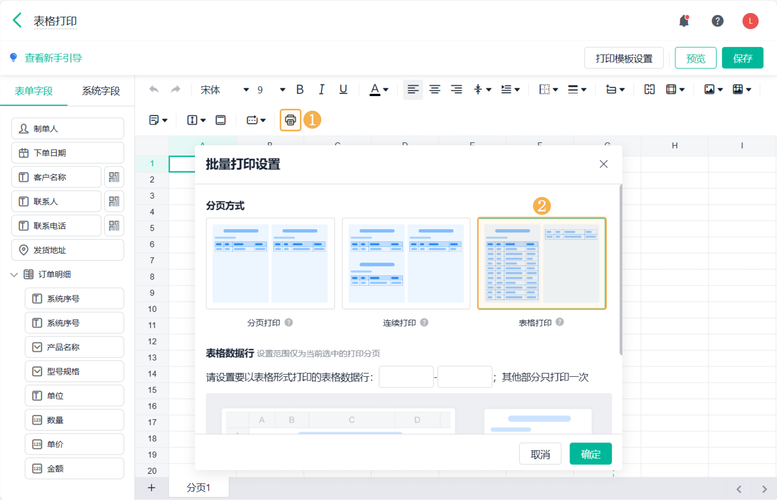Viewport: 777px width, 500px height.
Task: Select the 分页1 sheet tab
Action: [199, 488]
